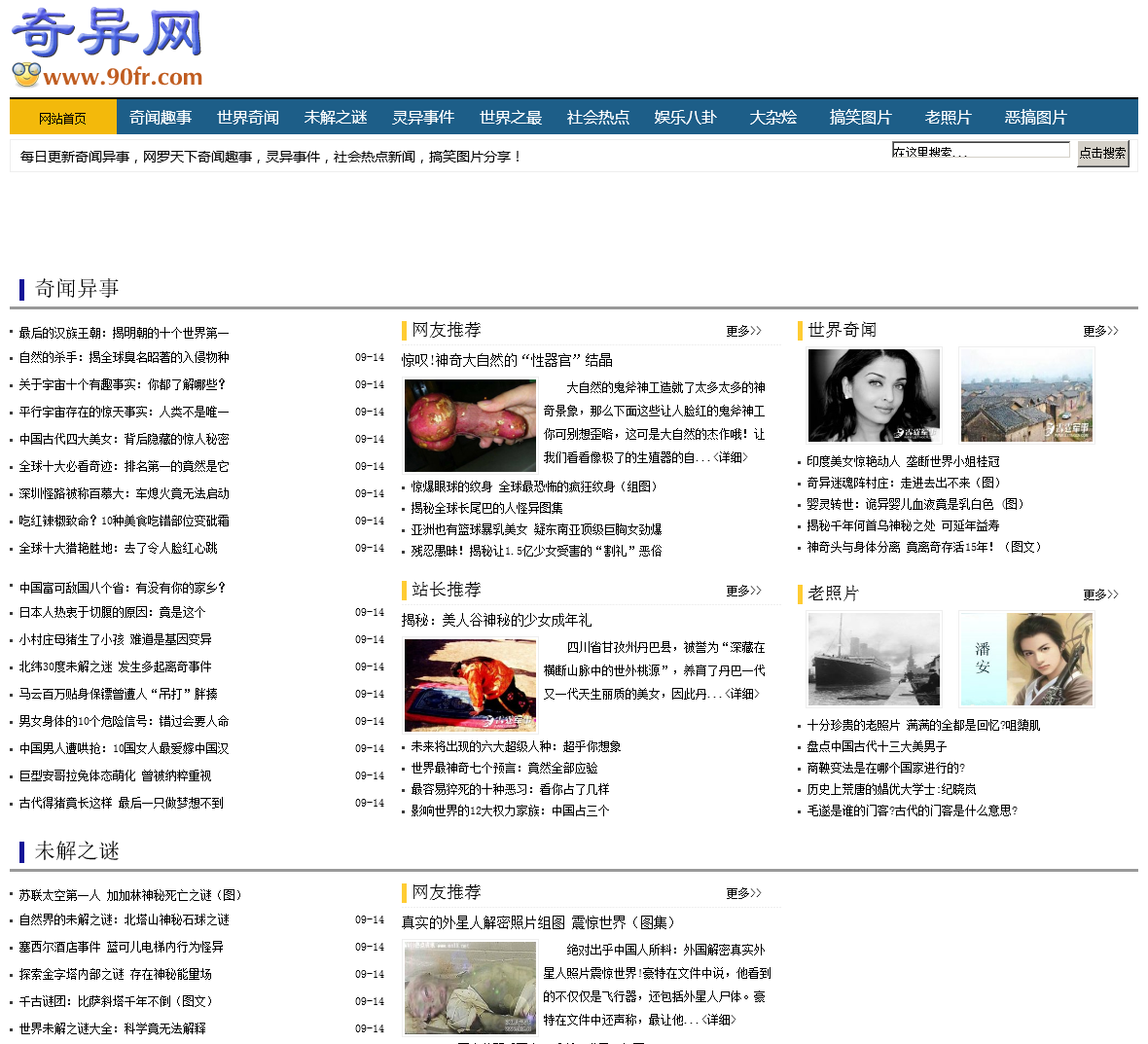Open article 塞西尔酒店事件 蓝可儿电梯内行为怪异
Viewport: 1148px width, 1044px height.
[x=121, y=948]
